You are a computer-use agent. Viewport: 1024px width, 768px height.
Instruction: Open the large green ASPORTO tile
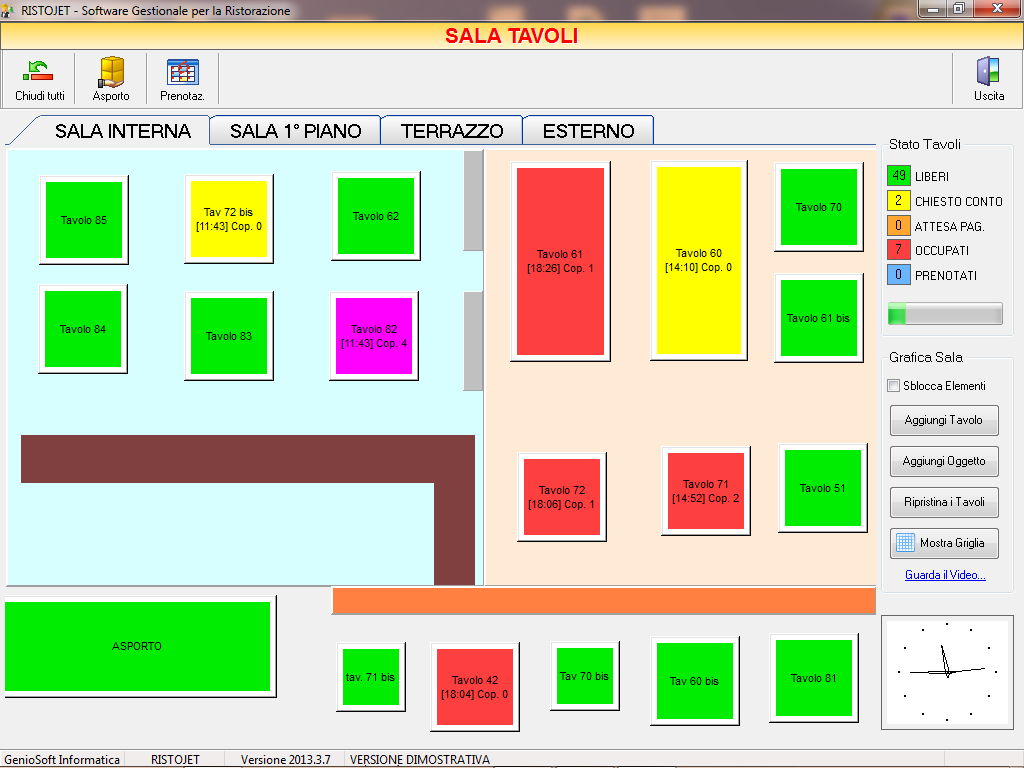138,646
